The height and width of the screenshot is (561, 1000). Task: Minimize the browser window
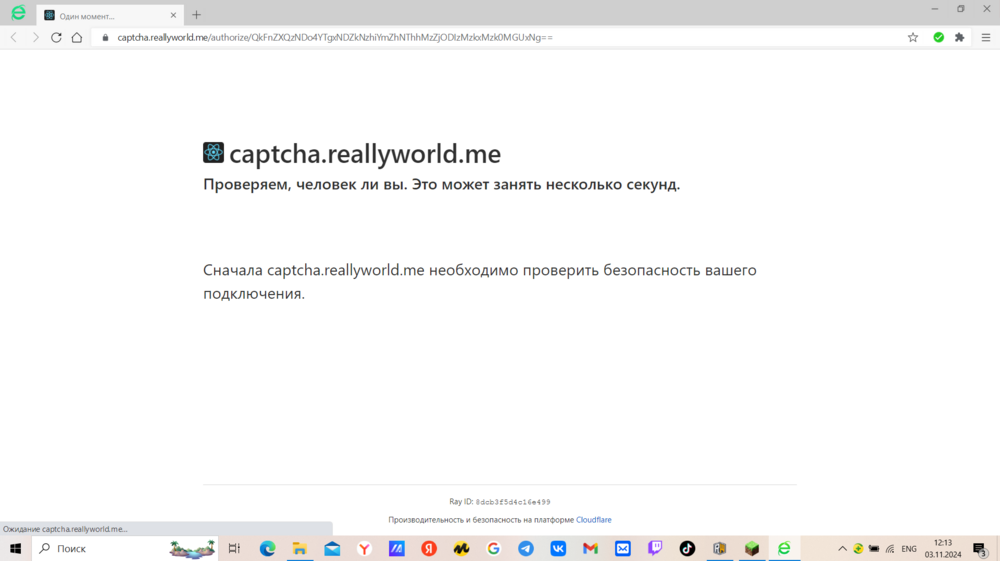934,9
